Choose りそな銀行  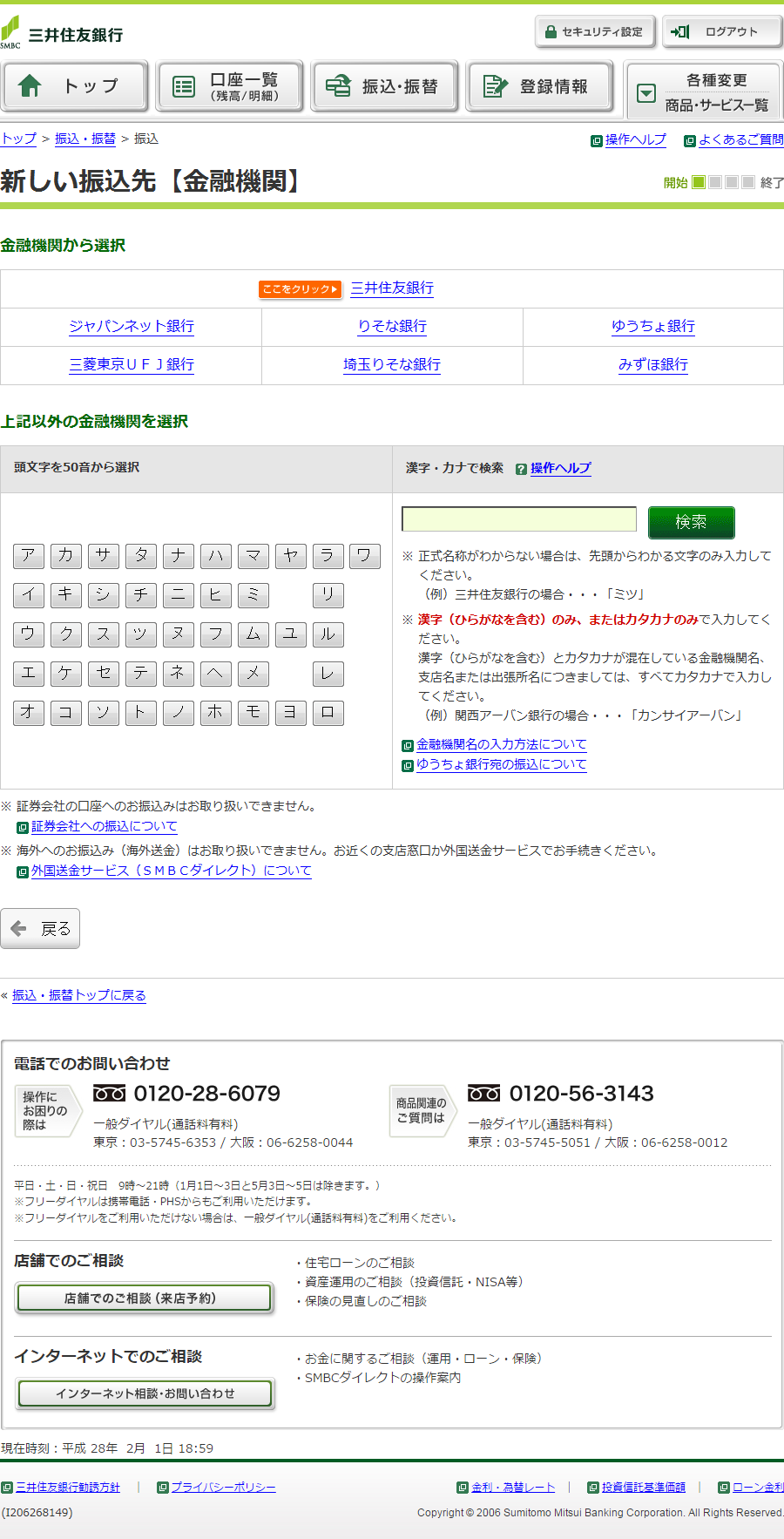[x=392, y=326]
